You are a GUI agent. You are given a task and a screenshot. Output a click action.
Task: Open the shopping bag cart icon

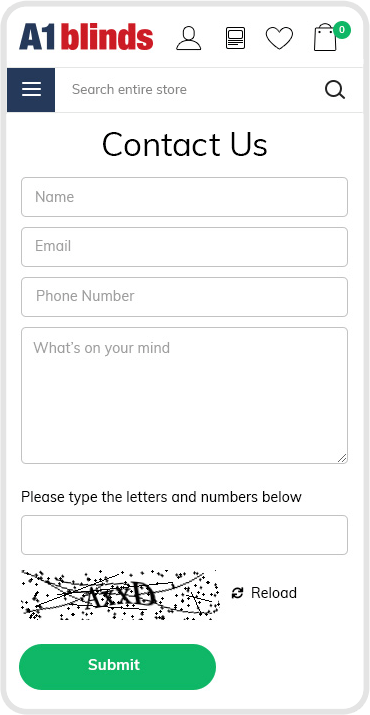click(x=325, y=37)
